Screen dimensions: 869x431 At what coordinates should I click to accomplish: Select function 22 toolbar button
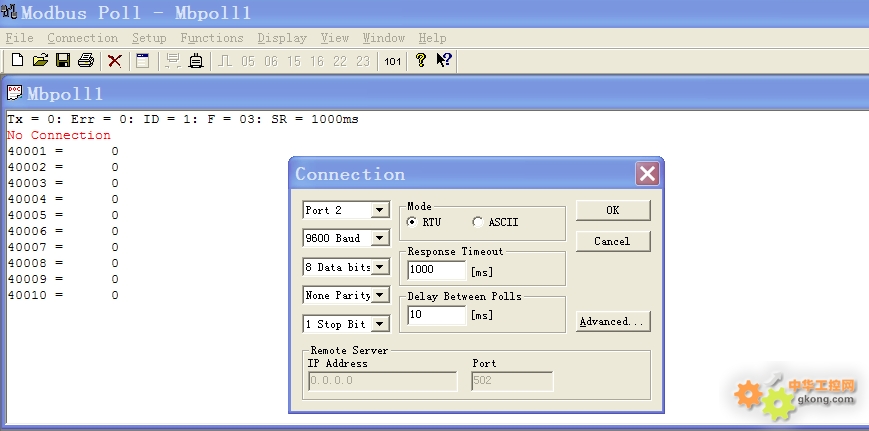340,61
